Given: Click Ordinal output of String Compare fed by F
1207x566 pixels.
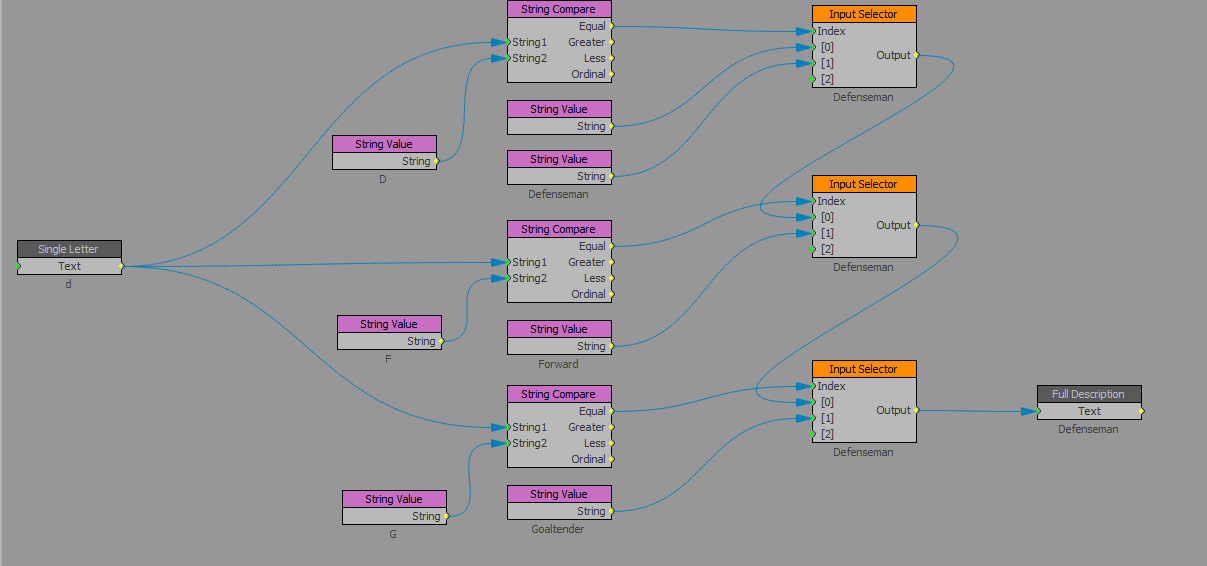Looking at the screenshot, I should pyautogui.click(x=612, y=294).
